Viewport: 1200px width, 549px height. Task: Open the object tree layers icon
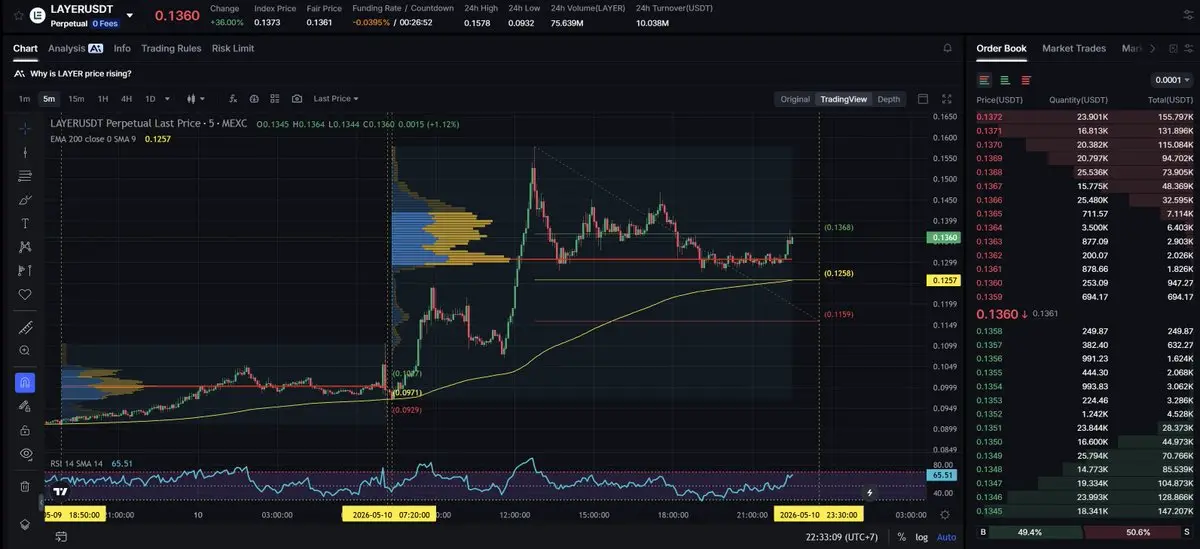pos(25,524)
